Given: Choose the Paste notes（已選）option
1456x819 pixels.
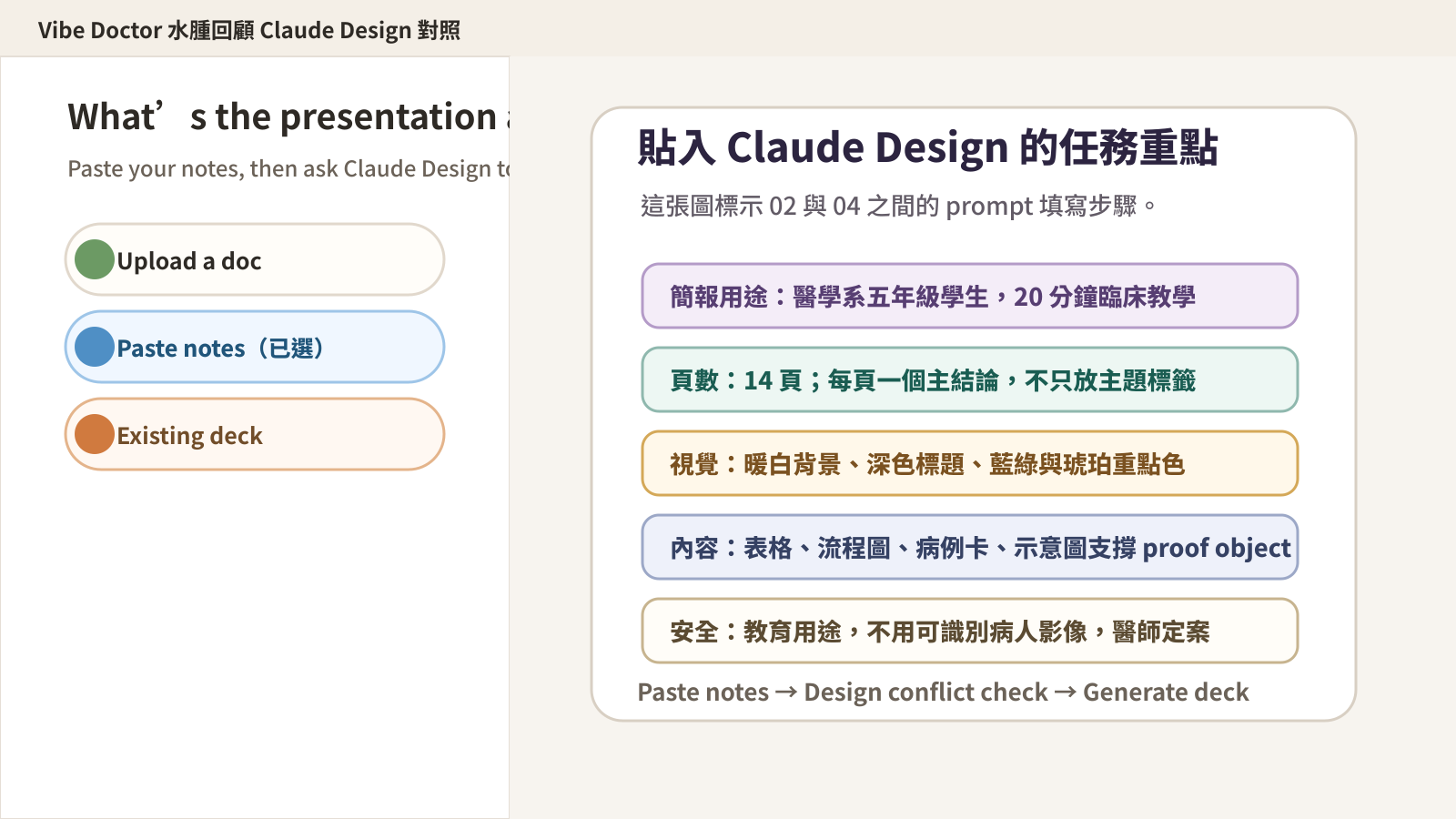Looking at the screenshot, I should (x=255, y=347).
